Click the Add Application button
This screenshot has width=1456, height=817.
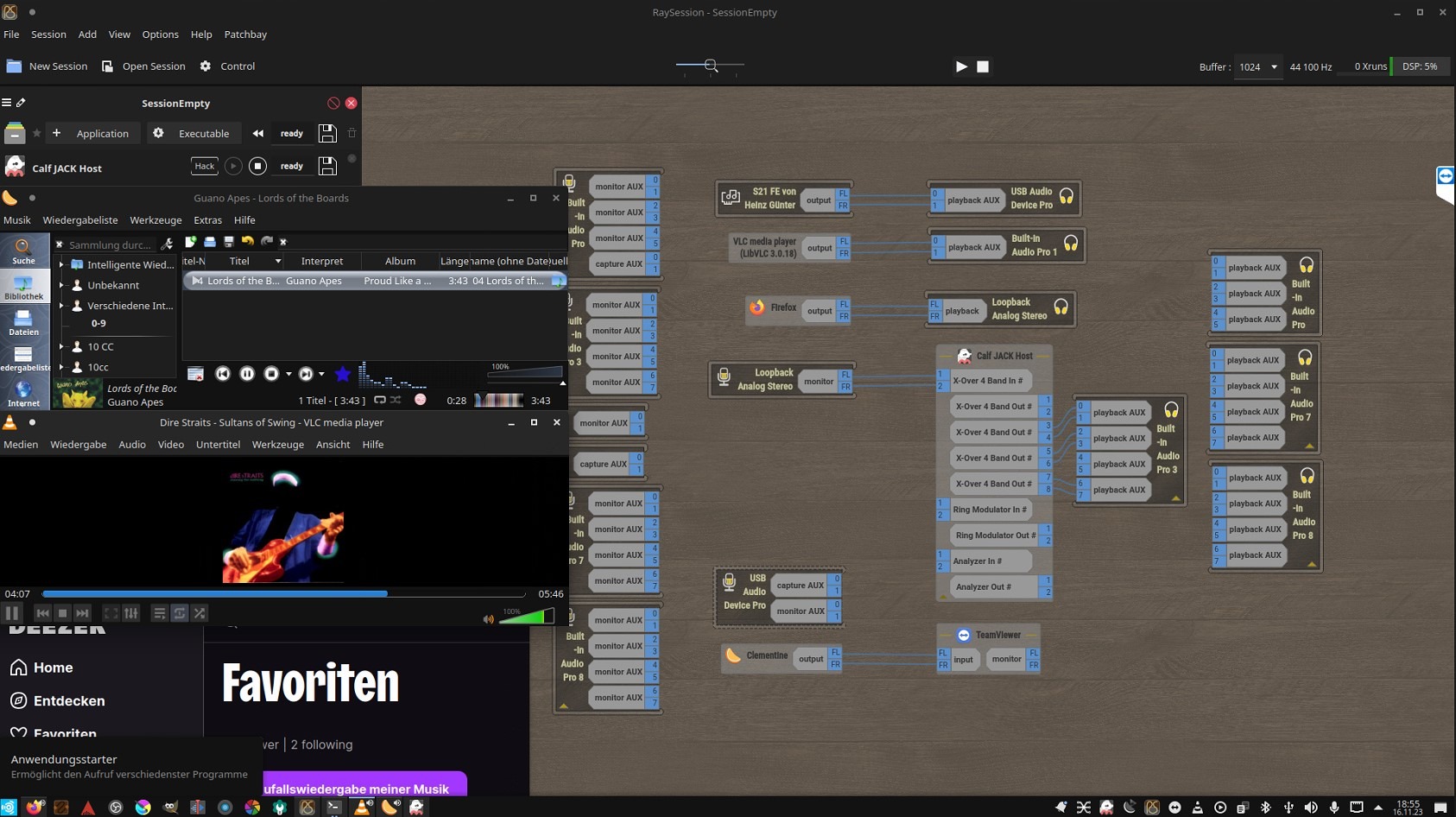(92, 133)
